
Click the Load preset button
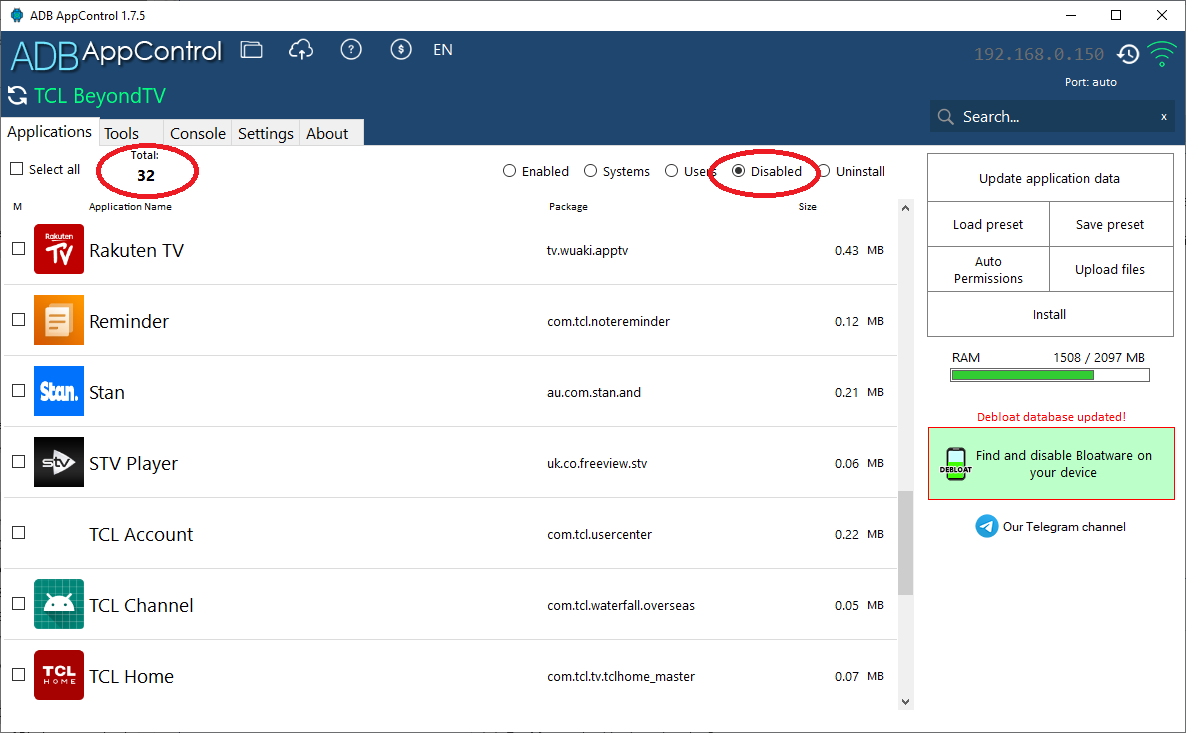(988, 225)
